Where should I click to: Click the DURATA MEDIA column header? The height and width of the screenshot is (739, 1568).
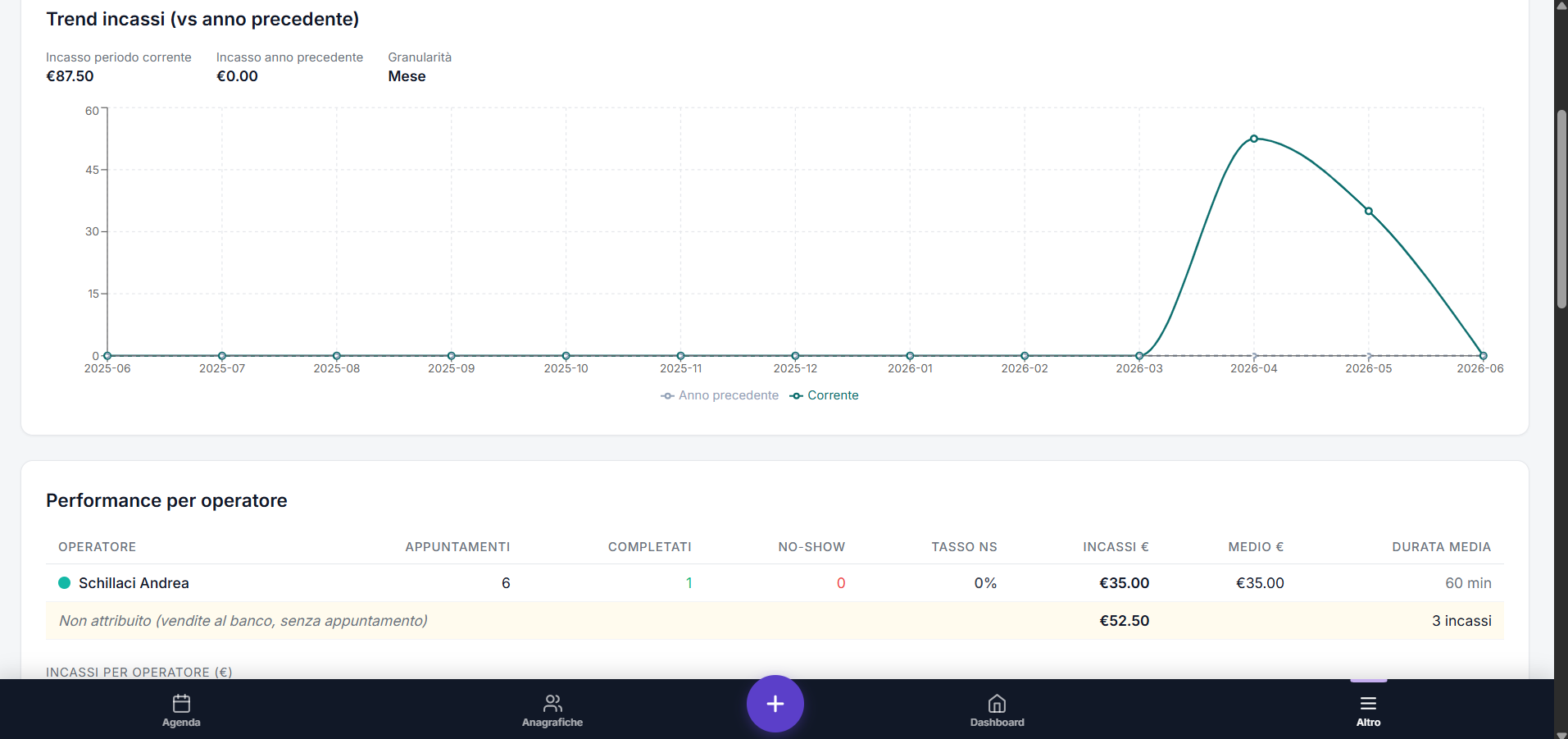click(x=1441, y=547)
